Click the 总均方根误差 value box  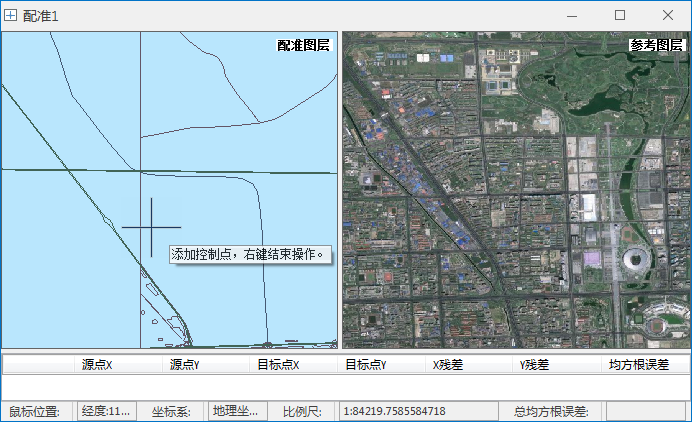click(x=645, y=411)
